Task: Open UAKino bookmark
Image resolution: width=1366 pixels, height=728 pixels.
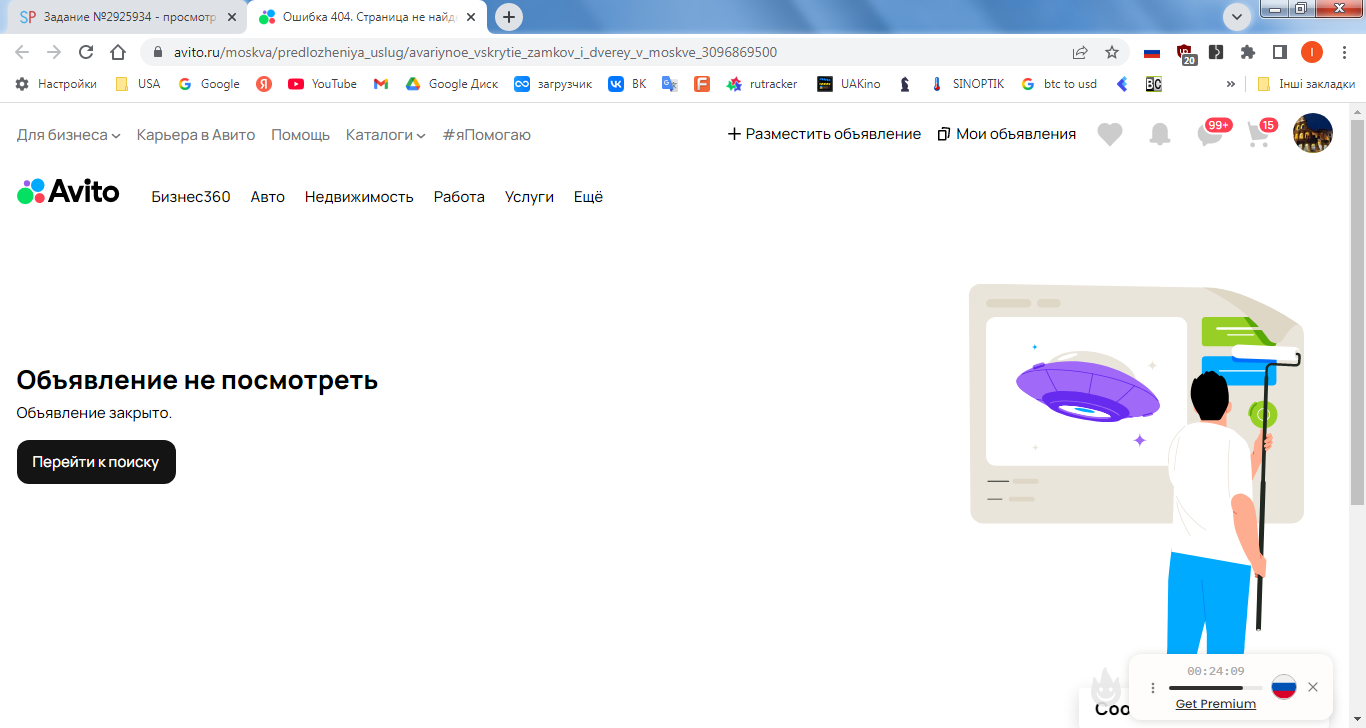Action: (x=849, y=84)
